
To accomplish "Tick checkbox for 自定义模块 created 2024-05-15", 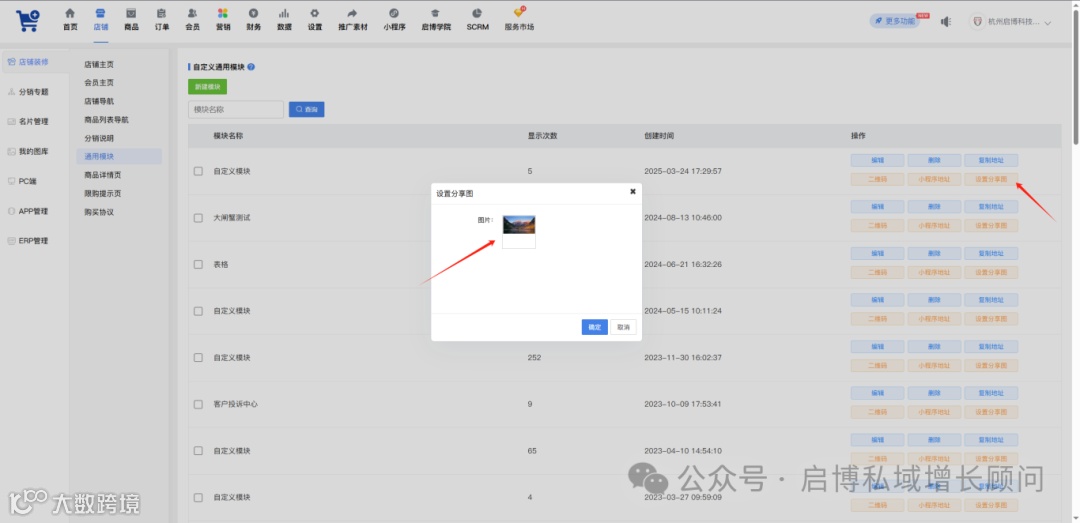I will click(198, 311).
